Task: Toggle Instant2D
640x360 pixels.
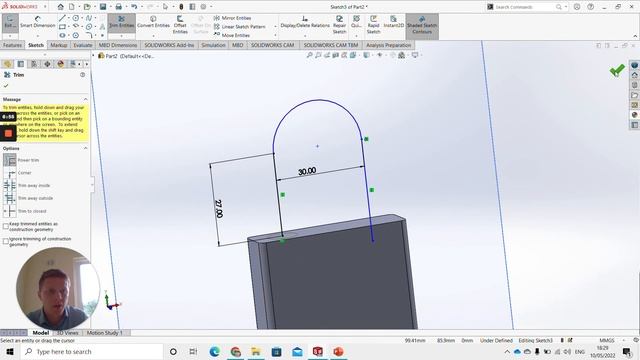Action: coord(393,22)
